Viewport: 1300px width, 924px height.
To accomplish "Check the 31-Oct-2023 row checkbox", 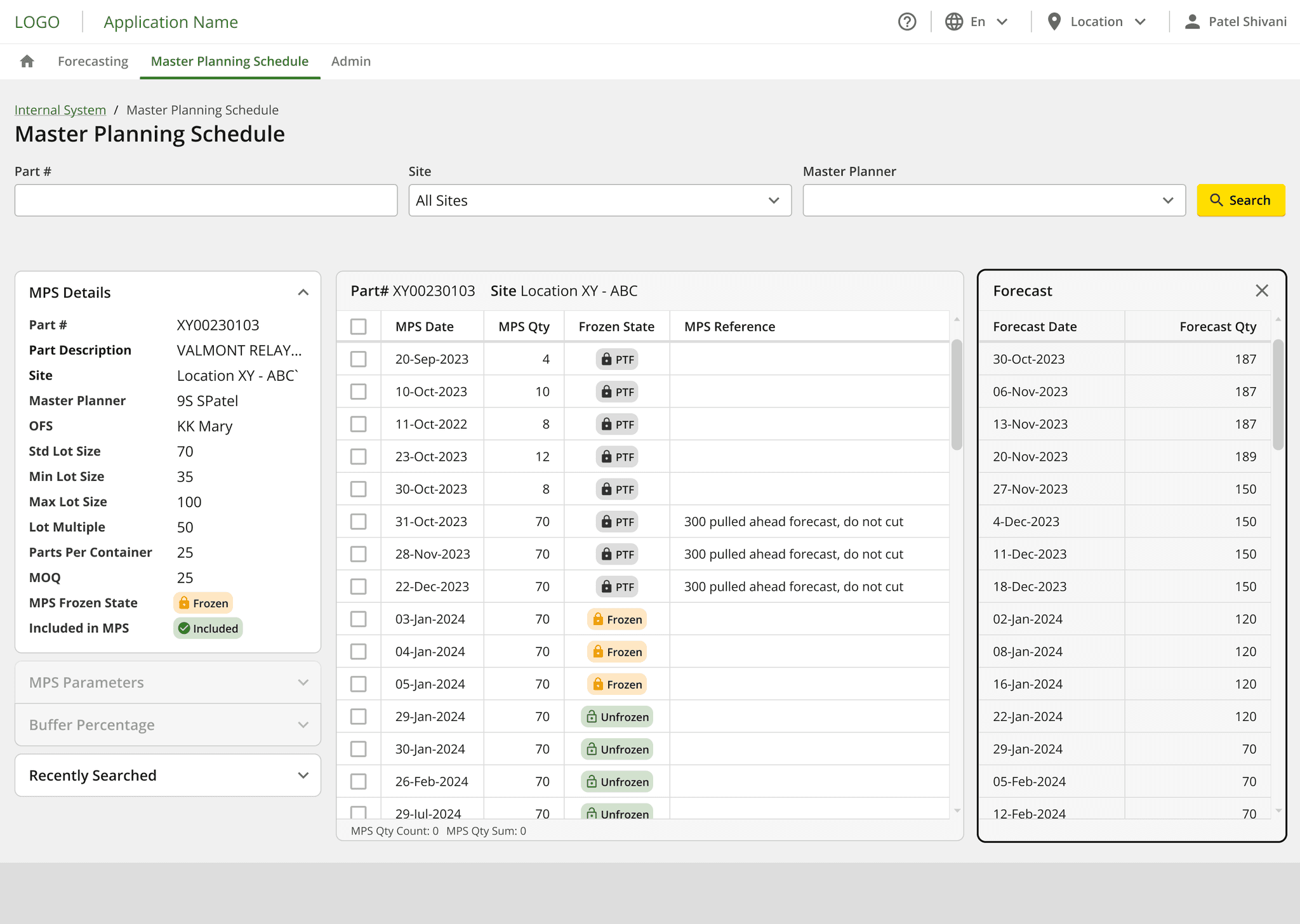I will (x=359, y=522).
